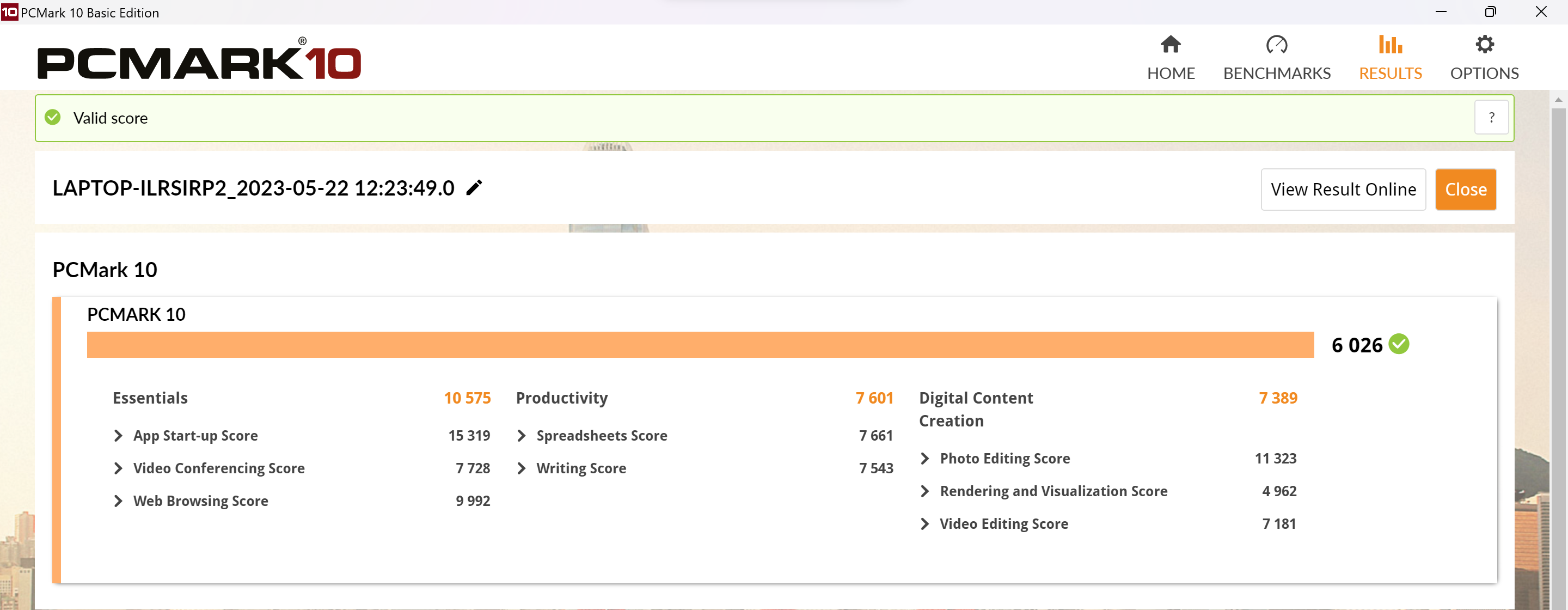
Task: Expand Video Editing Score row
Action: click(x=924, y=523)
